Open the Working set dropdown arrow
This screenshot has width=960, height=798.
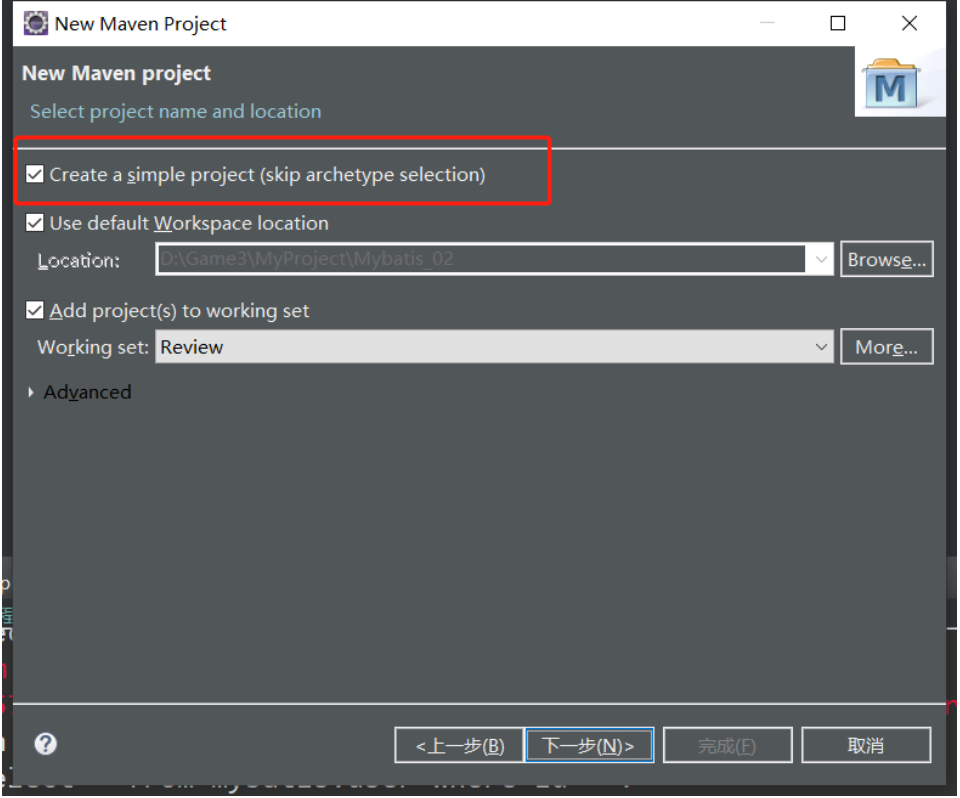(x=821, y=347)
